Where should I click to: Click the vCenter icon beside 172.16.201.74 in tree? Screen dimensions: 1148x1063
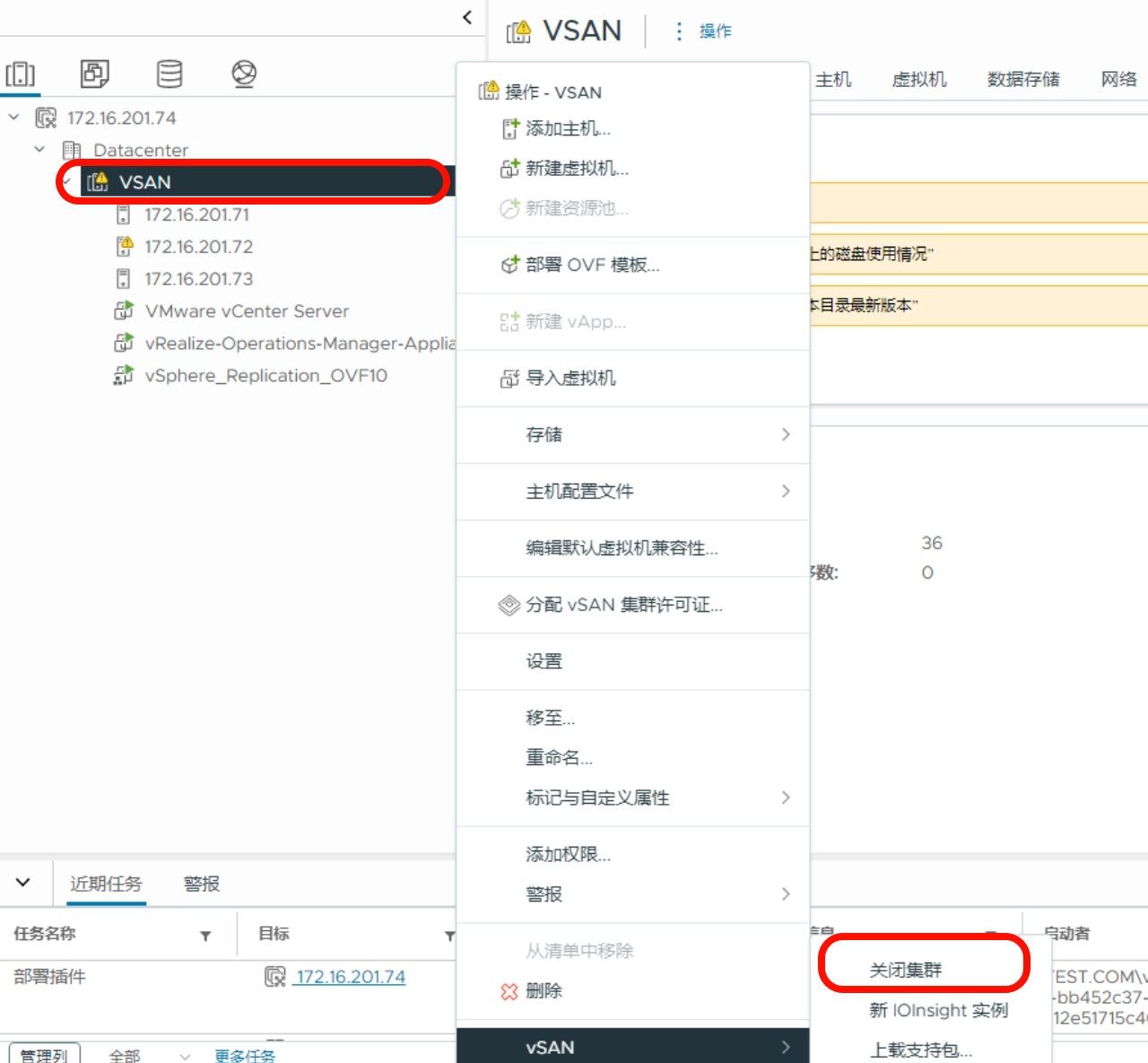click(46, 118)
